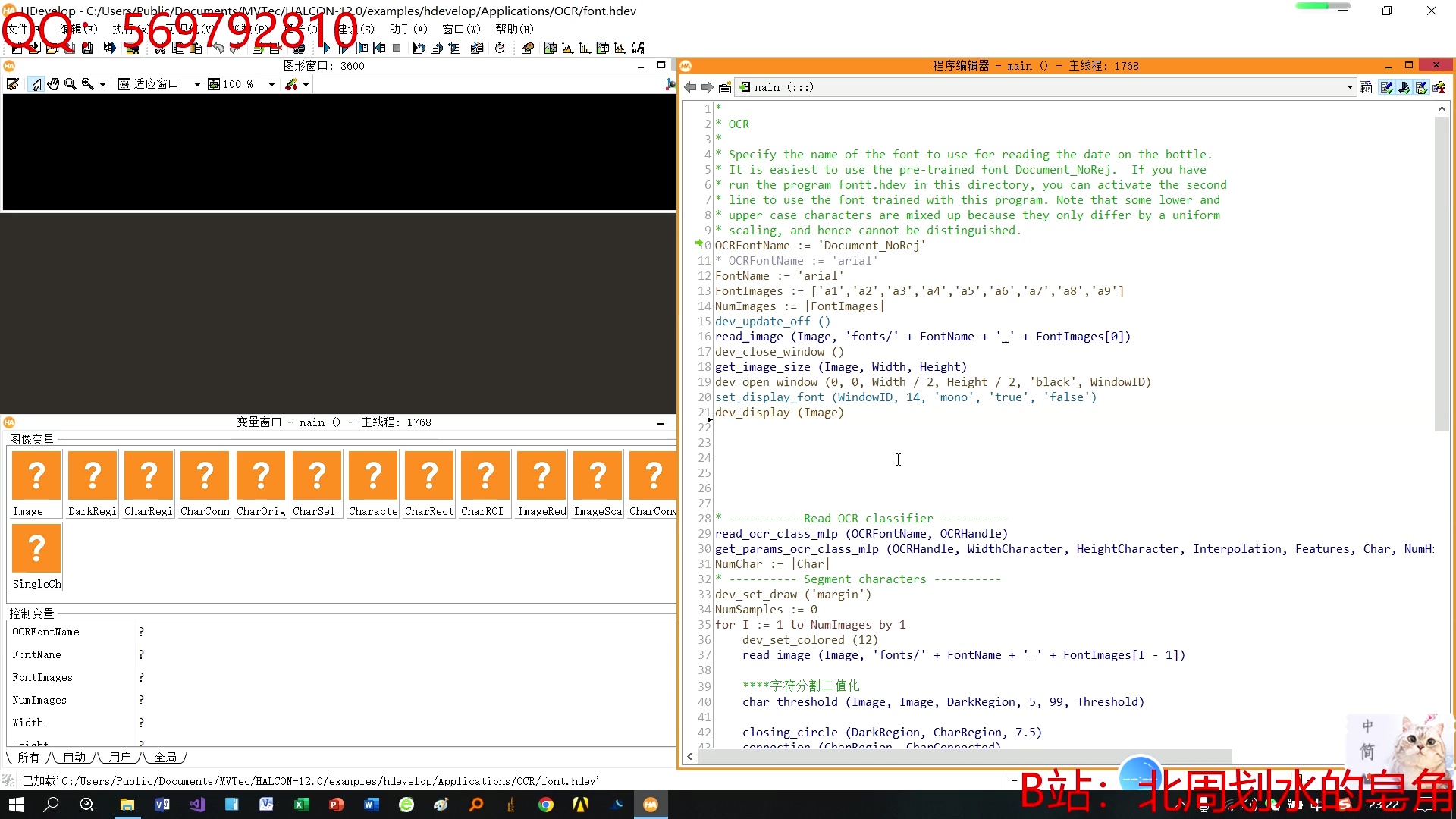This screenshot has height=819, width=1456.
Task: Click the Run program play icon
Action: [326, 48]
